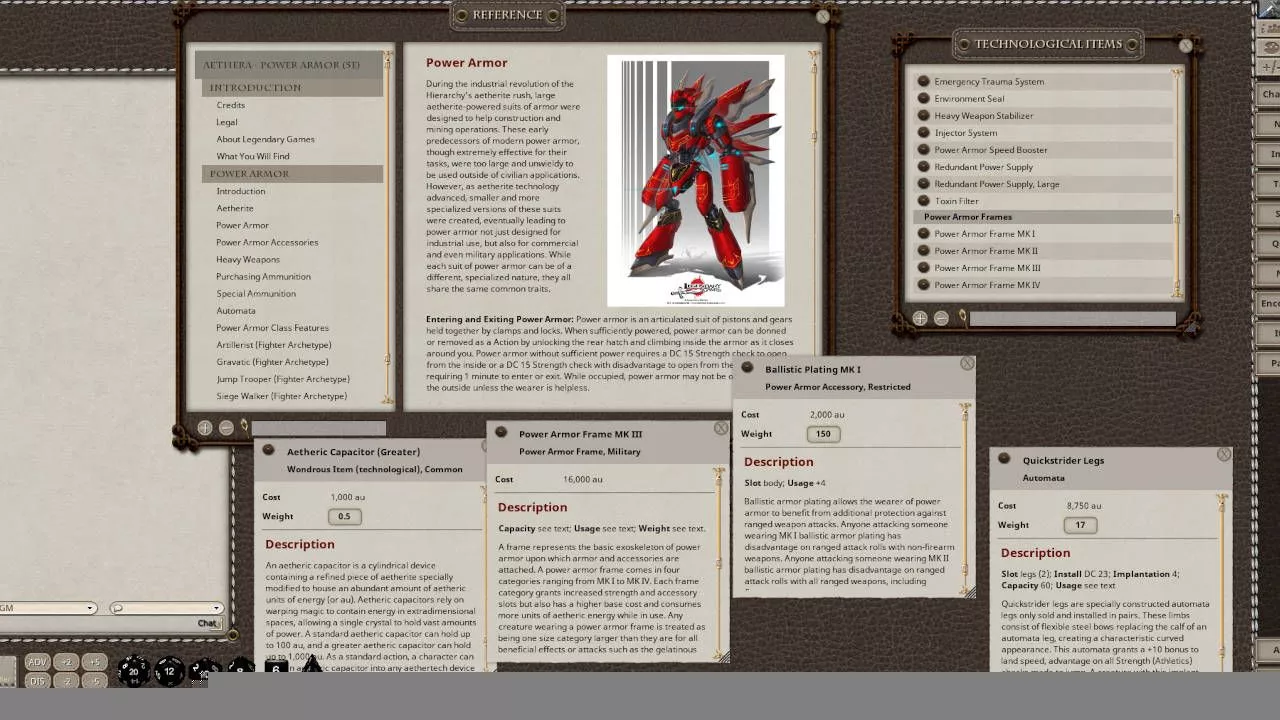This screenshot has height=720, width=1280.
Task: Open the Heavy Weapons page
Action: tap(248, 259)
